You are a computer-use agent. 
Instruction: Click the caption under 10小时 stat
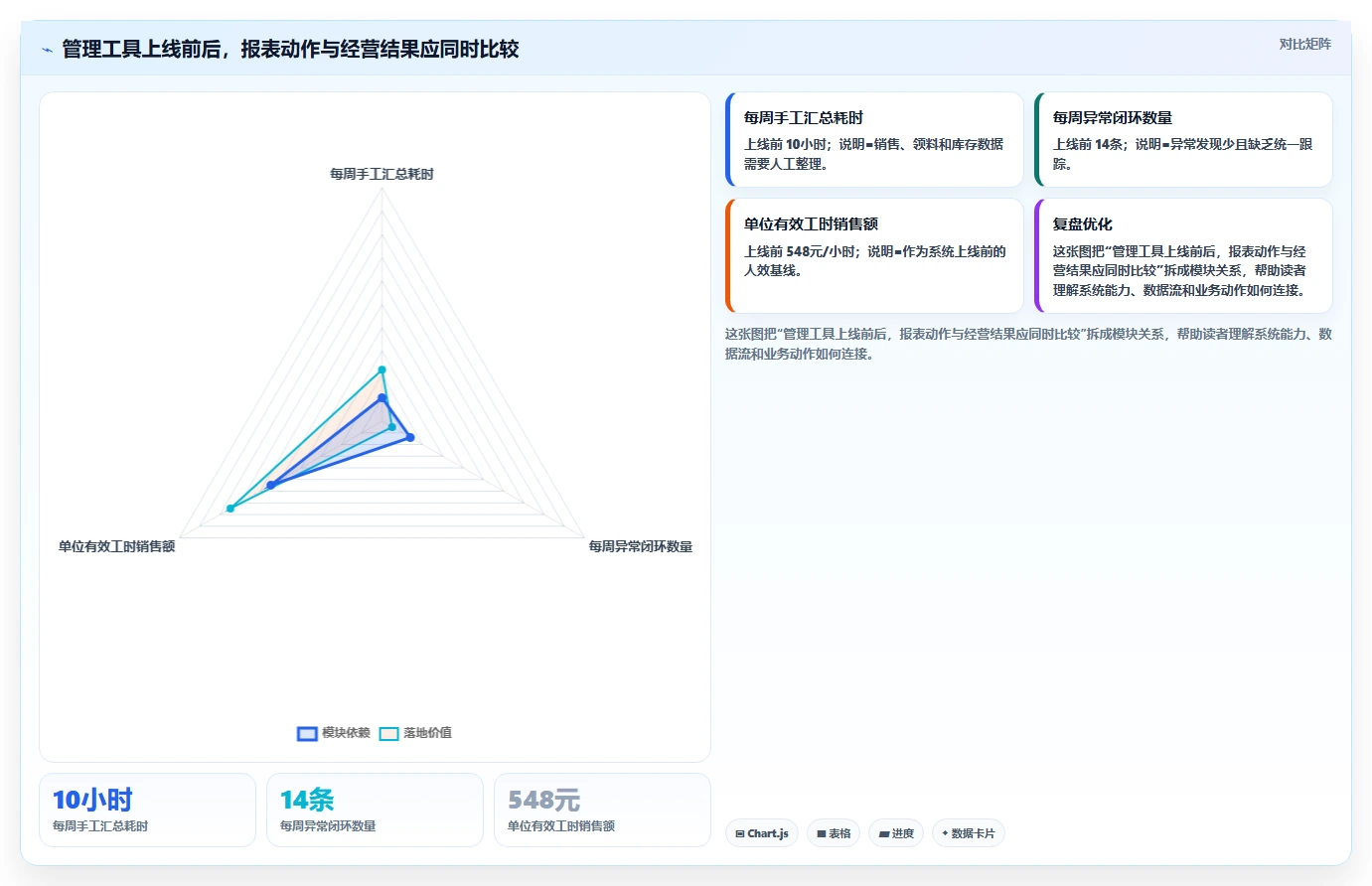pyautogui.click(x=100, y=826)
